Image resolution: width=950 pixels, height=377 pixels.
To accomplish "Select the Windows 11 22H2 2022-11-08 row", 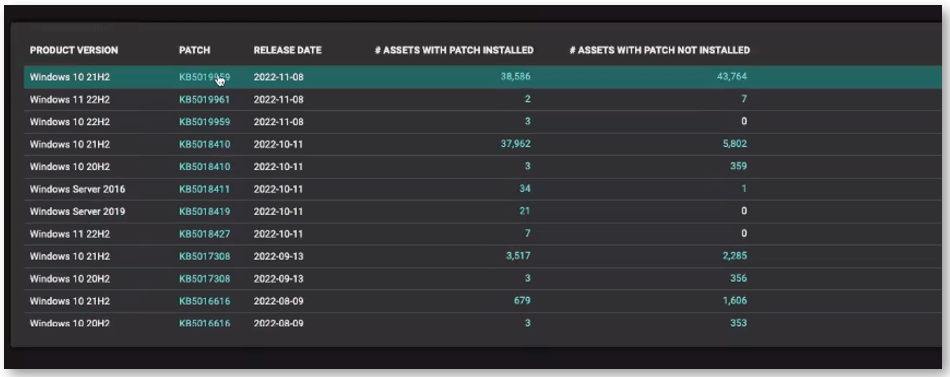I will coord(482,99).
